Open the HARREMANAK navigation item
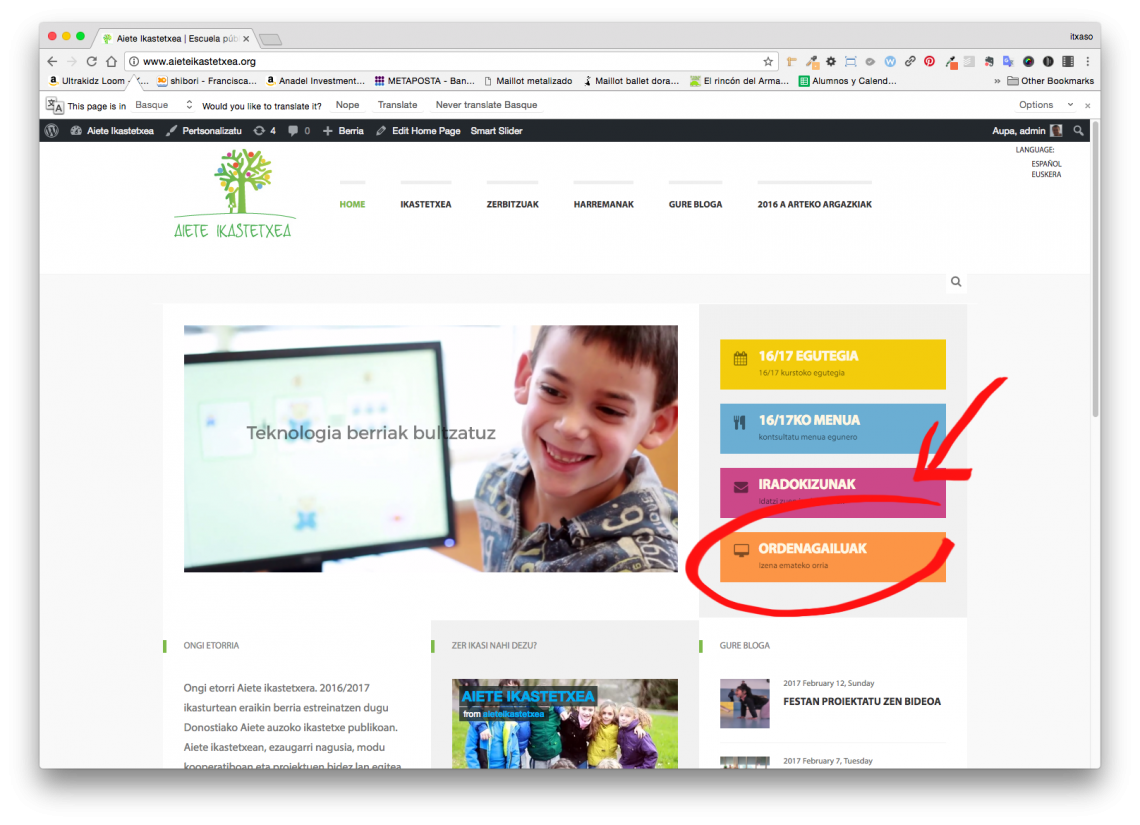1140x825 pixels. click(603, 204)
